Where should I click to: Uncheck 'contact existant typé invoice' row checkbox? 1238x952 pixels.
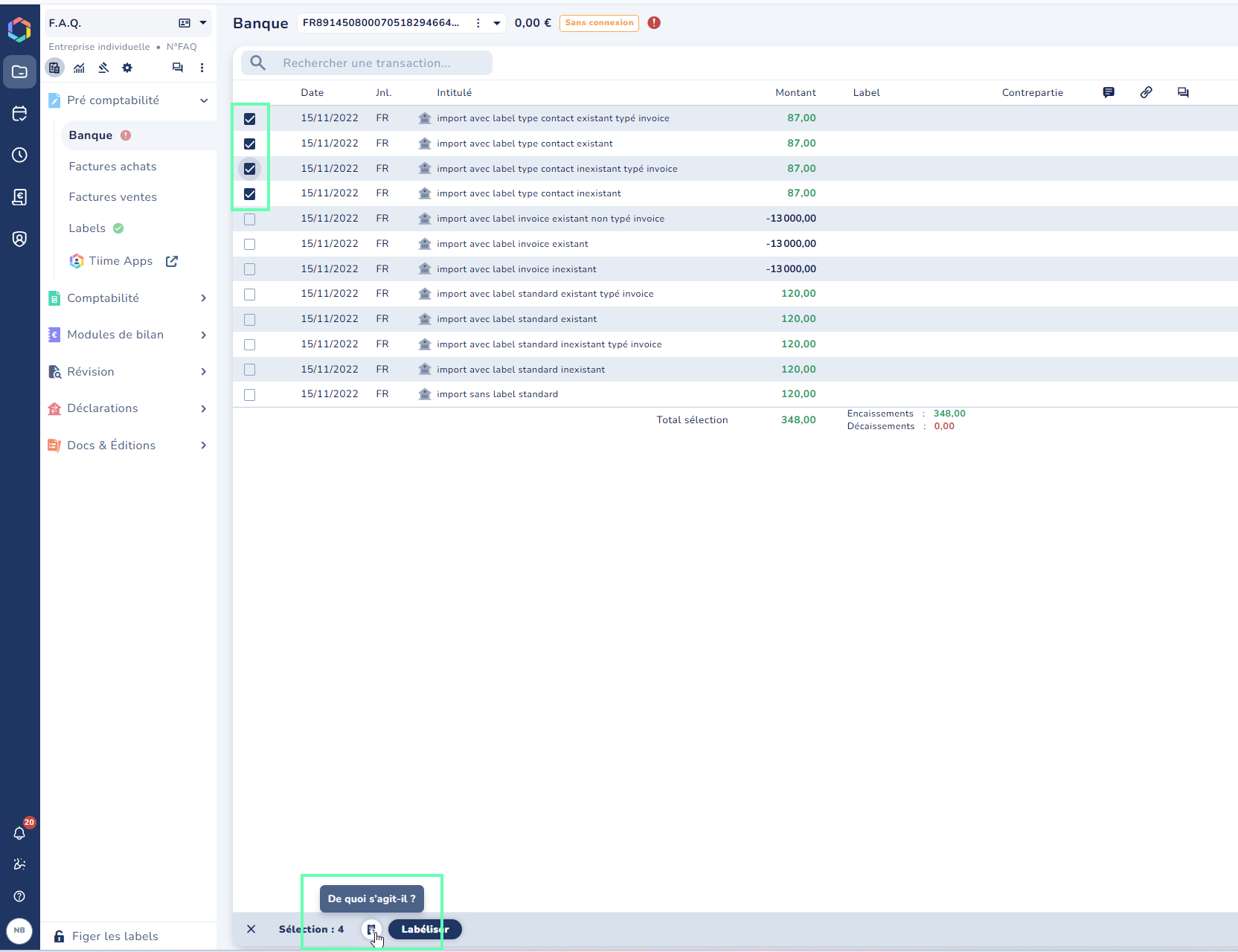click(250, 119)
